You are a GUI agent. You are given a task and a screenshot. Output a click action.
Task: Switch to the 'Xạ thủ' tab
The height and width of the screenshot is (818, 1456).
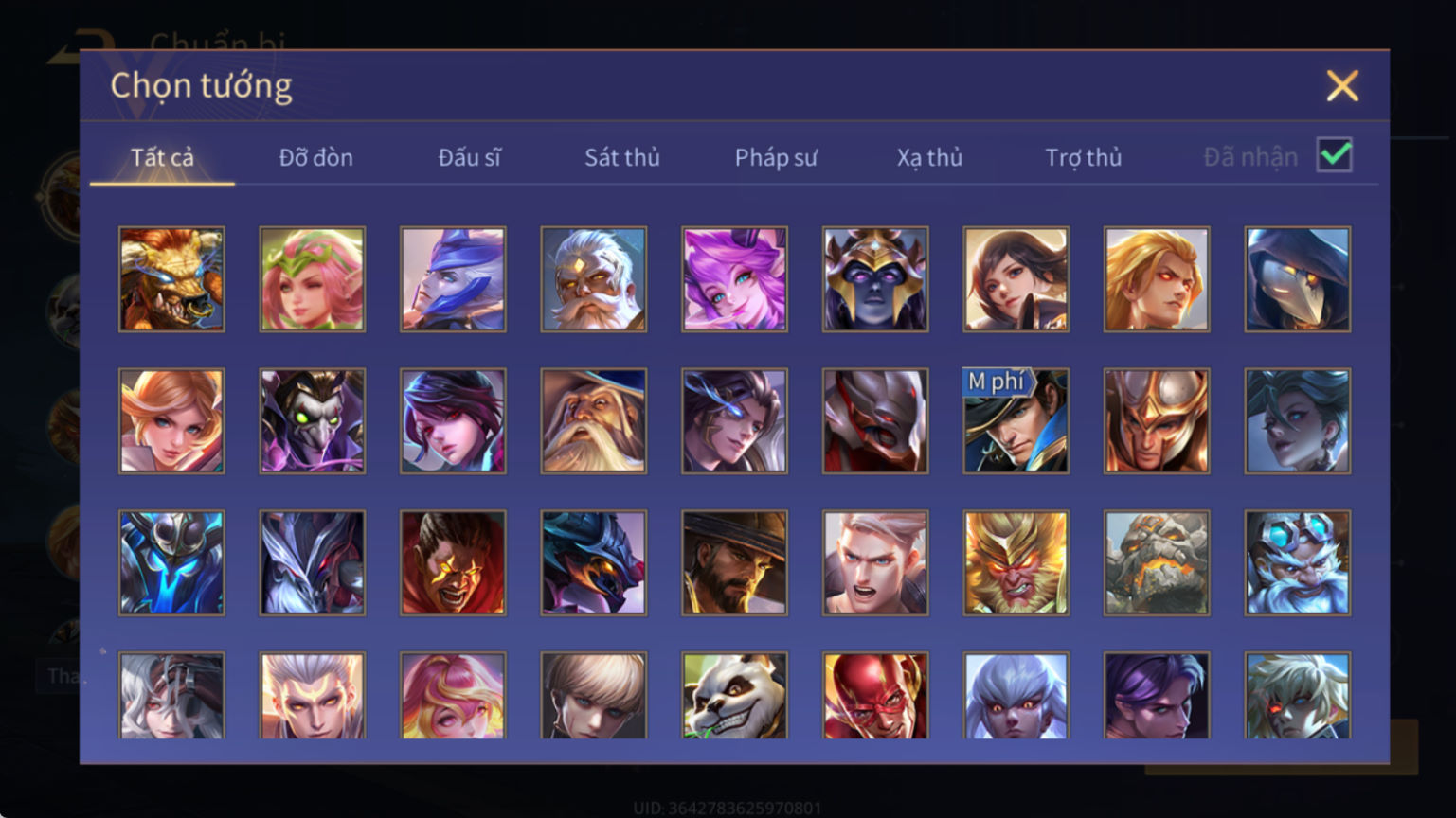coord(929,157)
